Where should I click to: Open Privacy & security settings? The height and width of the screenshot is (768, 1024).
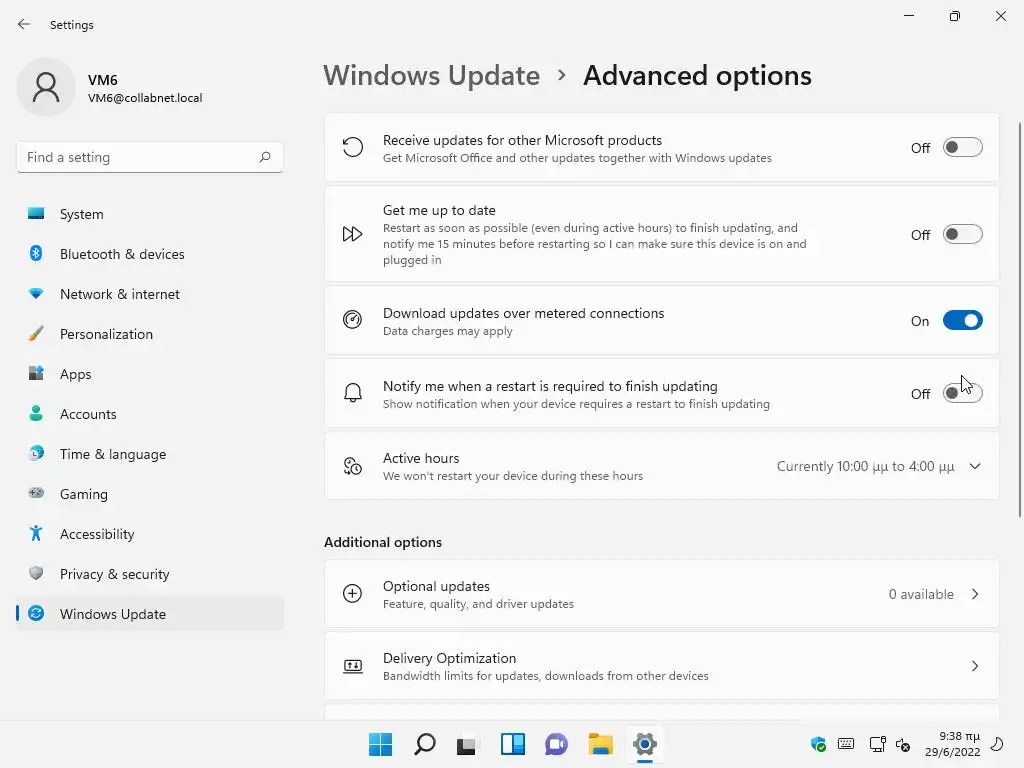click(150, 573)
